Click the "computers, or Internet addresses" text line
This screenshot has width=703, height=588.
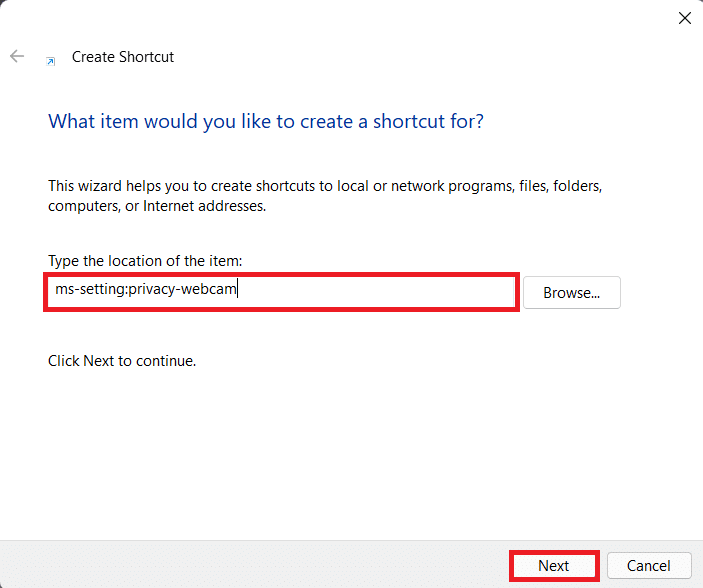pos(156,206)
